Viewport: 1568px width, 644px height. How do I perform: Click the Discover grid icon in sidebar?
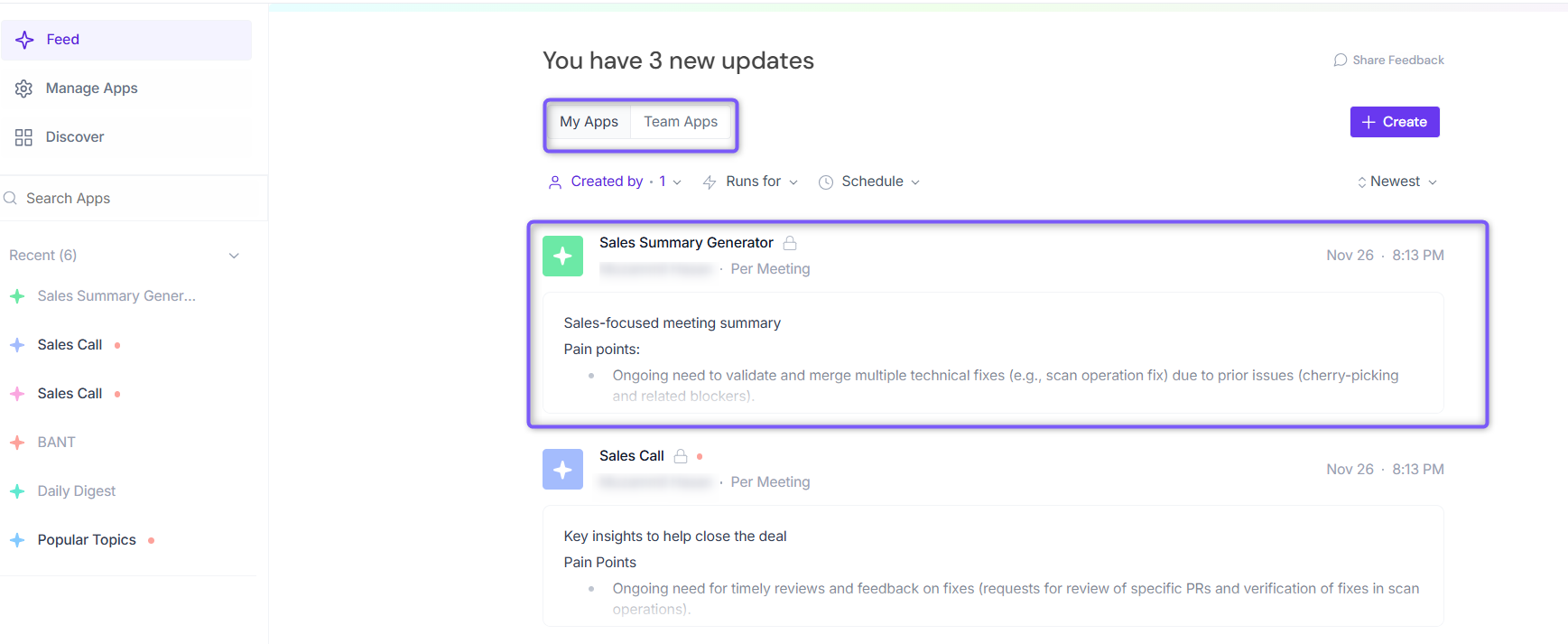coord(24,137)
